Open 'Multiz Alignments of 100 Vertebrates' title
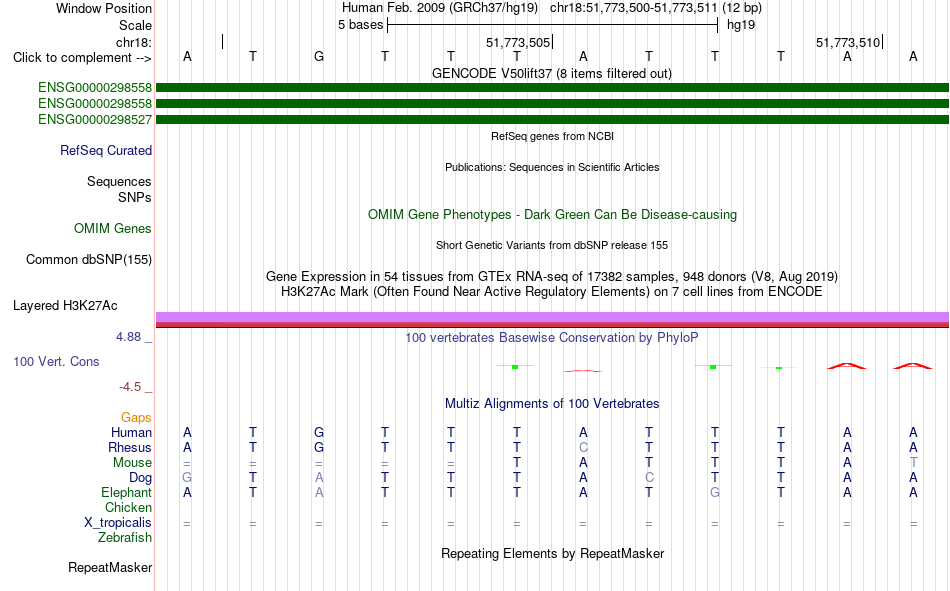Viewport: 950px width, 591px height. pyautogui.click(x=552, y=404)
